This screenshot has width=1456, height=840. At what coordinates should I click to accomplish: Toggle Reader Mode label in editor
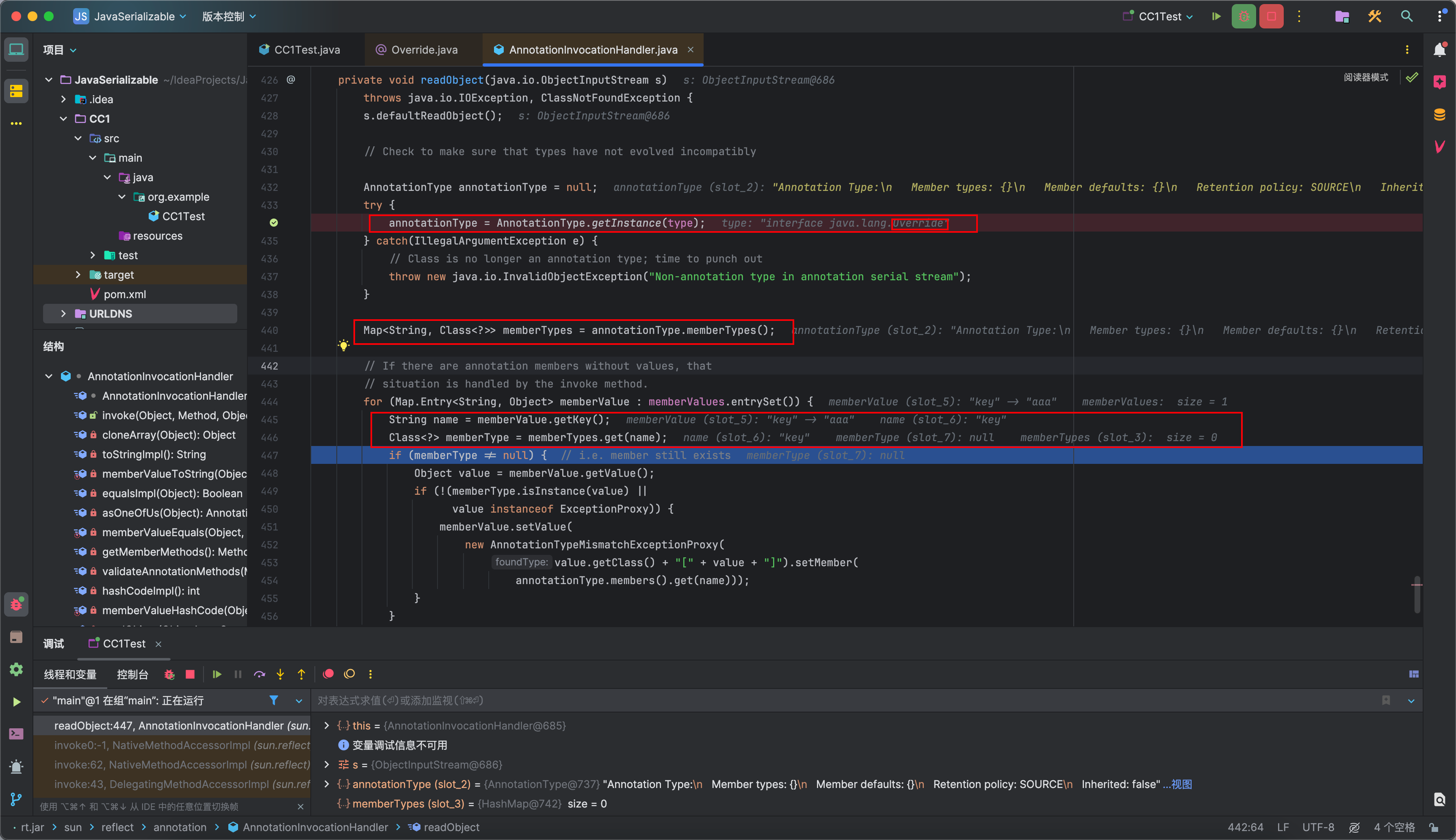1365,77
